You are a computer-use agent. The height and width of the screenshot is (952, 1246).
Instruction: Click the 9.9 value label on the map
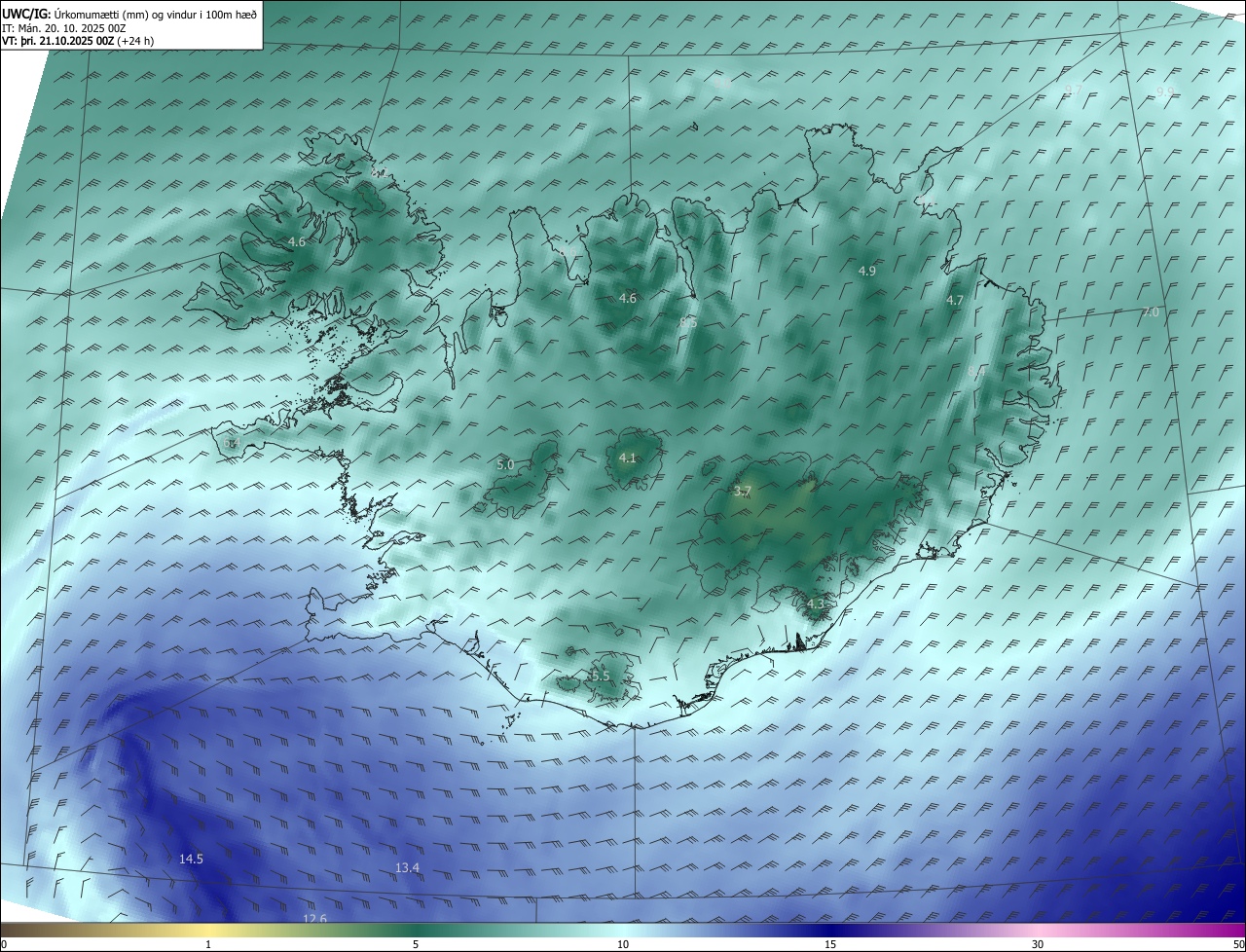tap(1165, 92)
